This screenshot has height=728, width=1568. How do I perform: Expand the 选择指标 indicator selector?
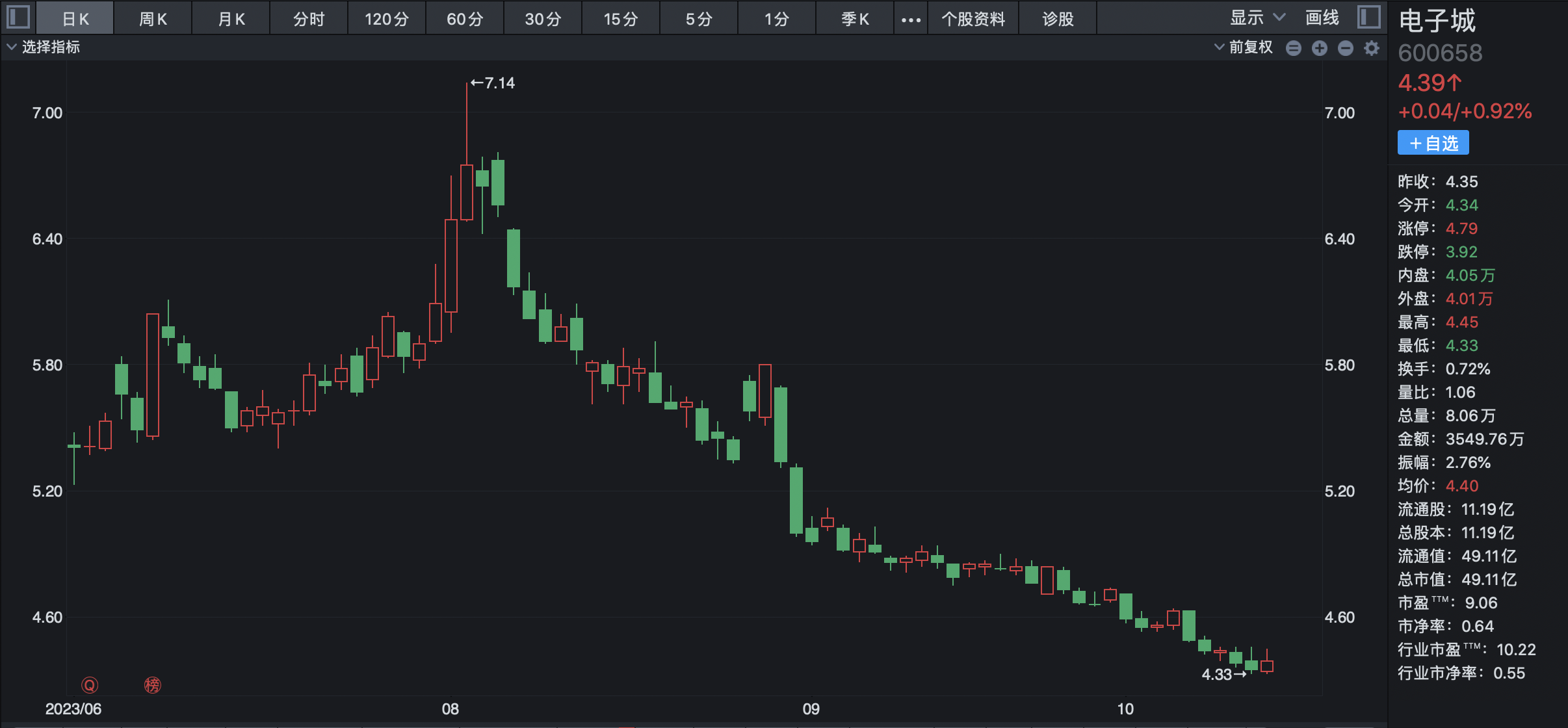(x=43, y=47)
